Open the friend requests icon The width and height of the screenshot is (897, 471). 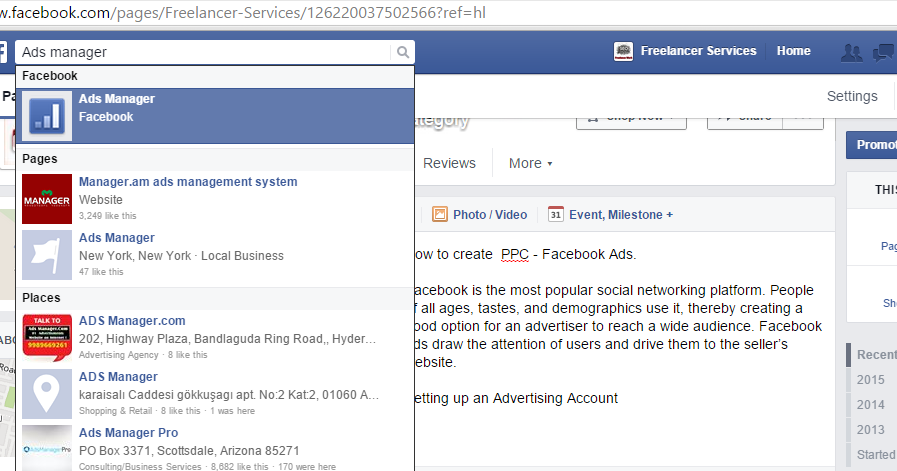pyautogui.click(x=851, y=52)
